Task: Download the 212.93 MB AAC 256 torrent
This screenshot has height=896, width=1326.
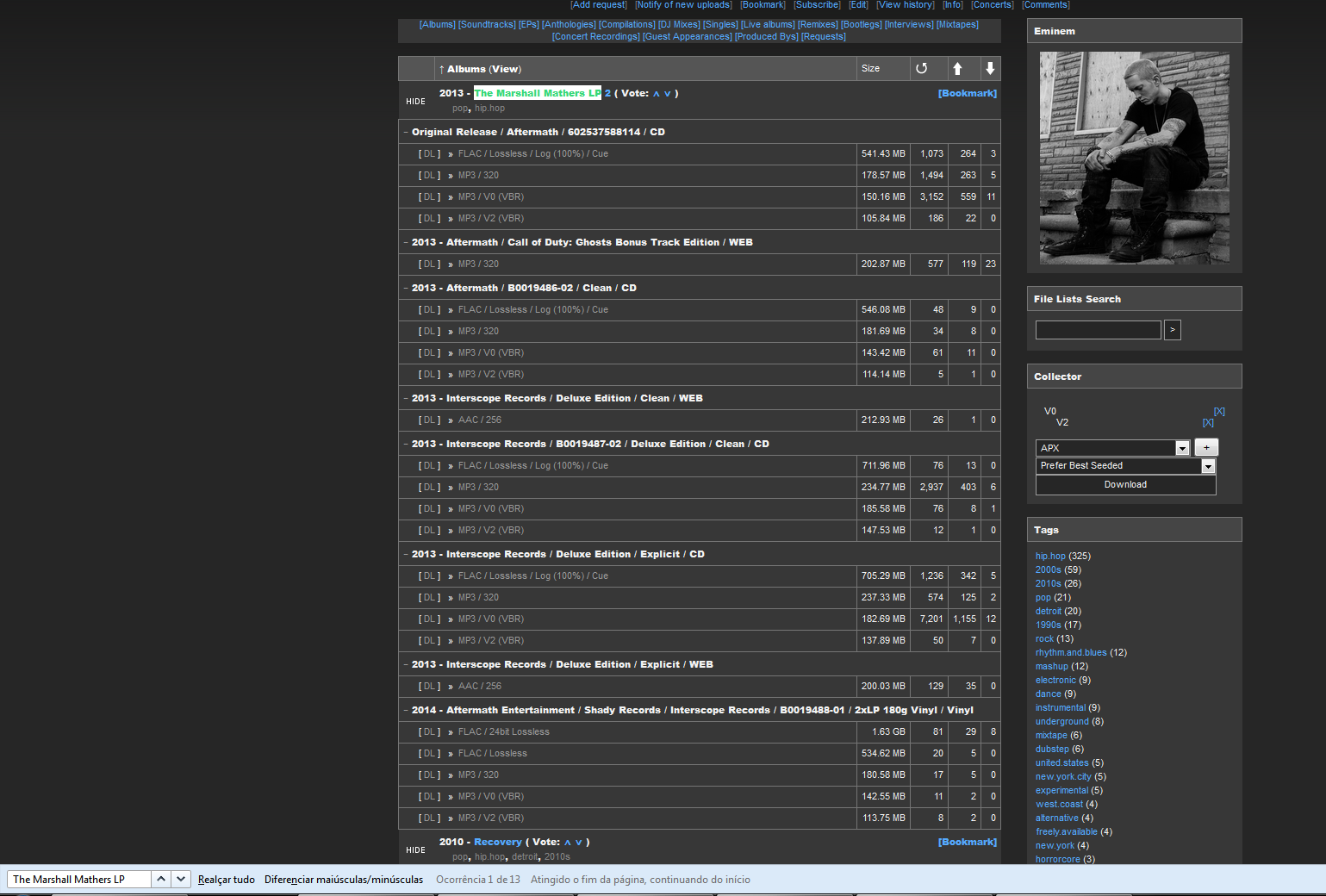Action: point(430,420)
